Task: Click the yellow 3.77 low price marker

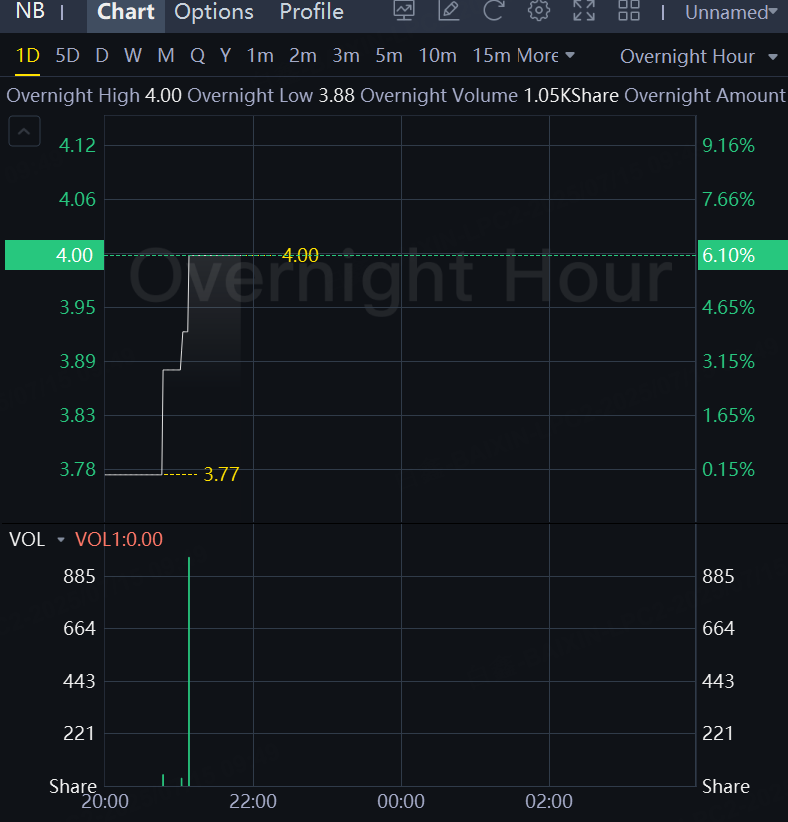Action: [221, 474]
